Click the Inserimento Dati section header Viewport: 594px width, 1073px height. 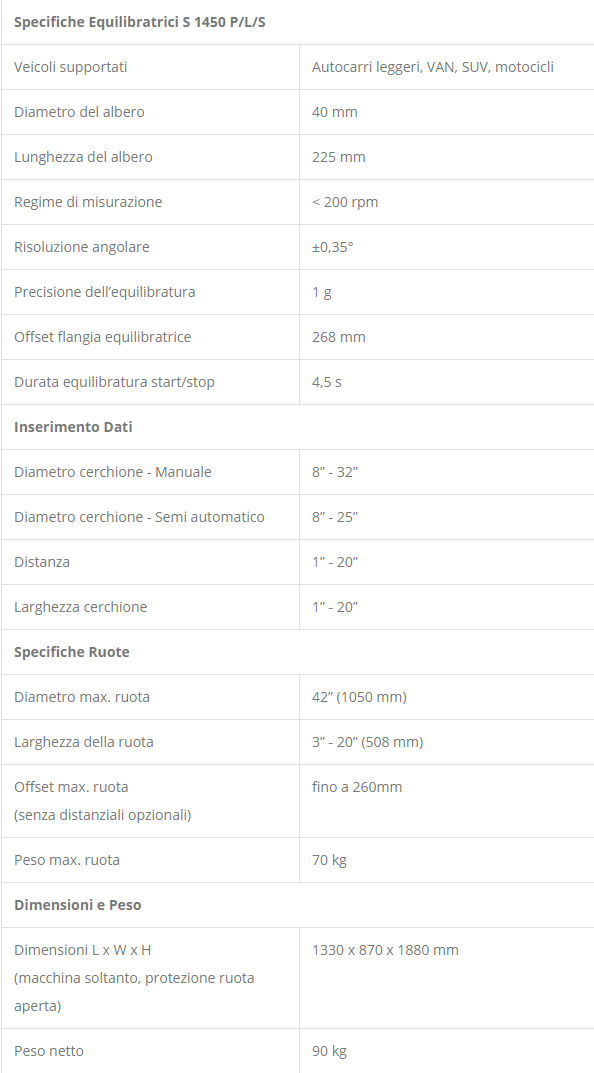click(x=73, y=427)
